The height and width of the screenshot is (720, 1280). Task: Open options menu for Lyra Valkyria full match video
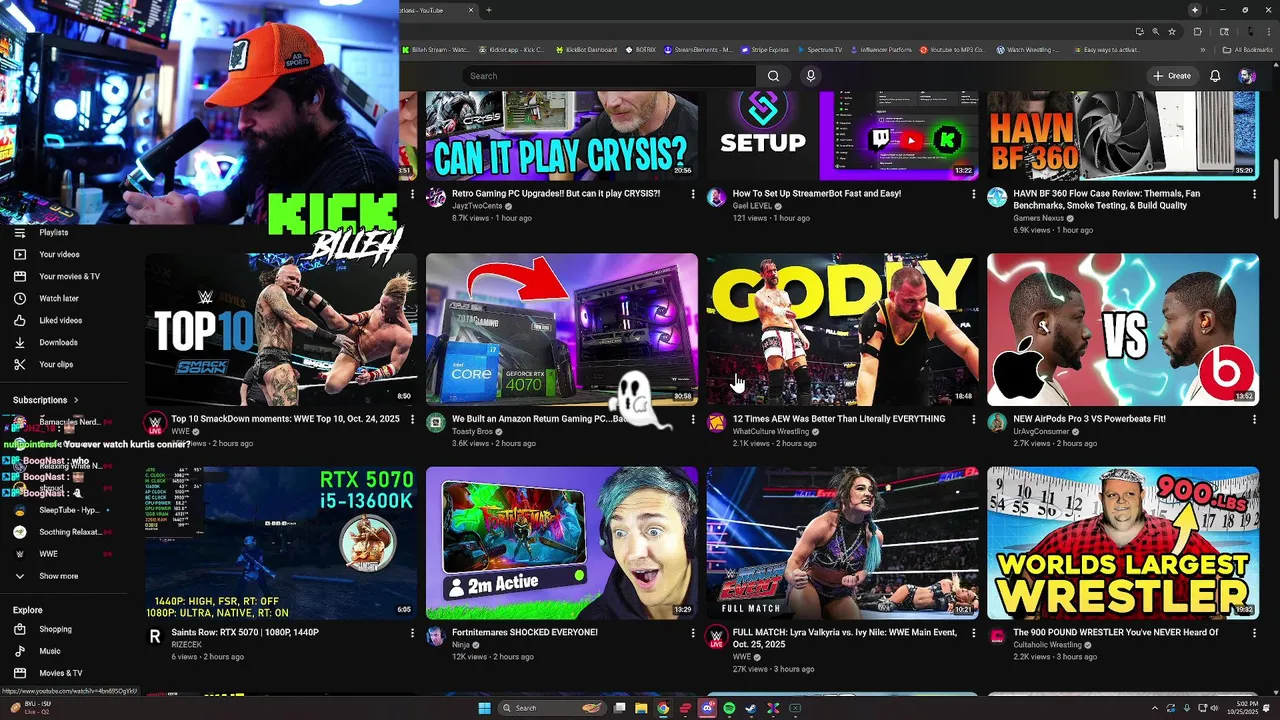[x=974, y=633]
